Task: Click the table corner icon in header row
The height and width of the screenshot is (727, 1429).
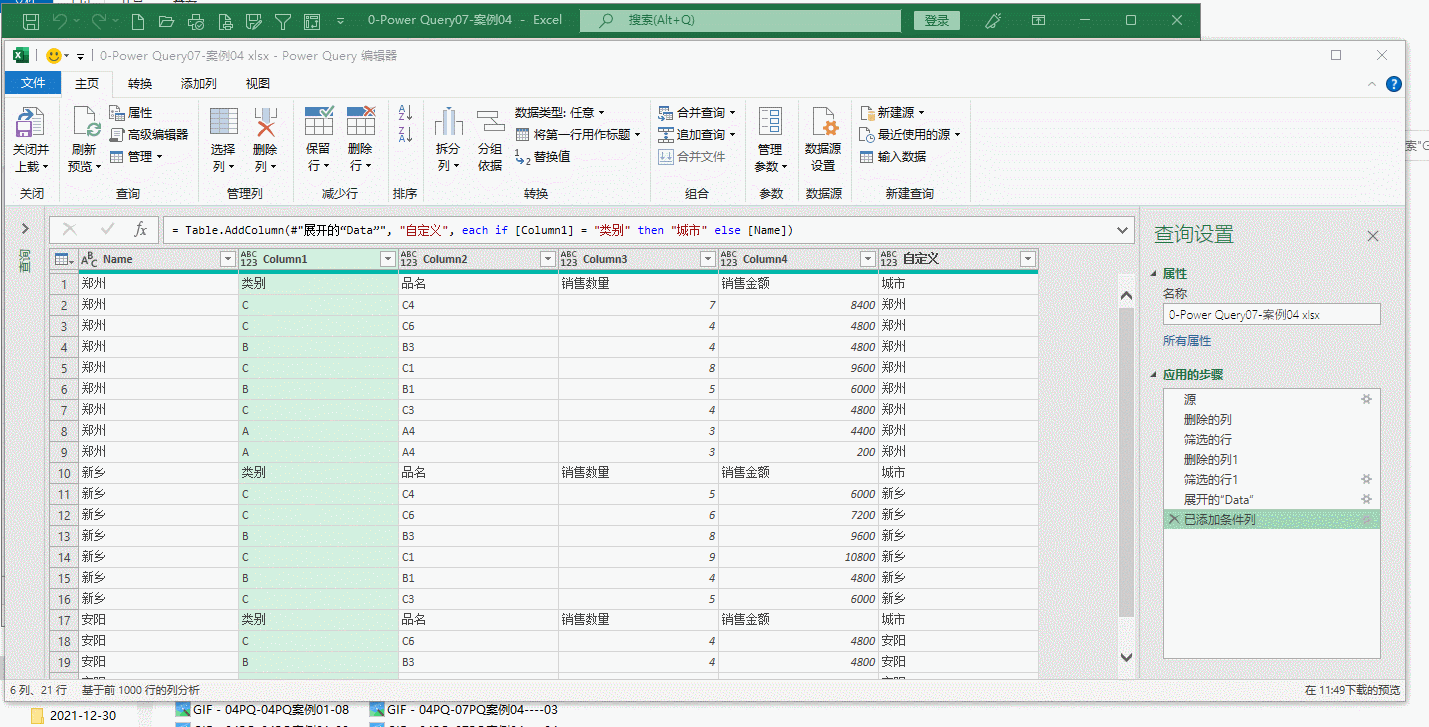Action: coord(63,259)
